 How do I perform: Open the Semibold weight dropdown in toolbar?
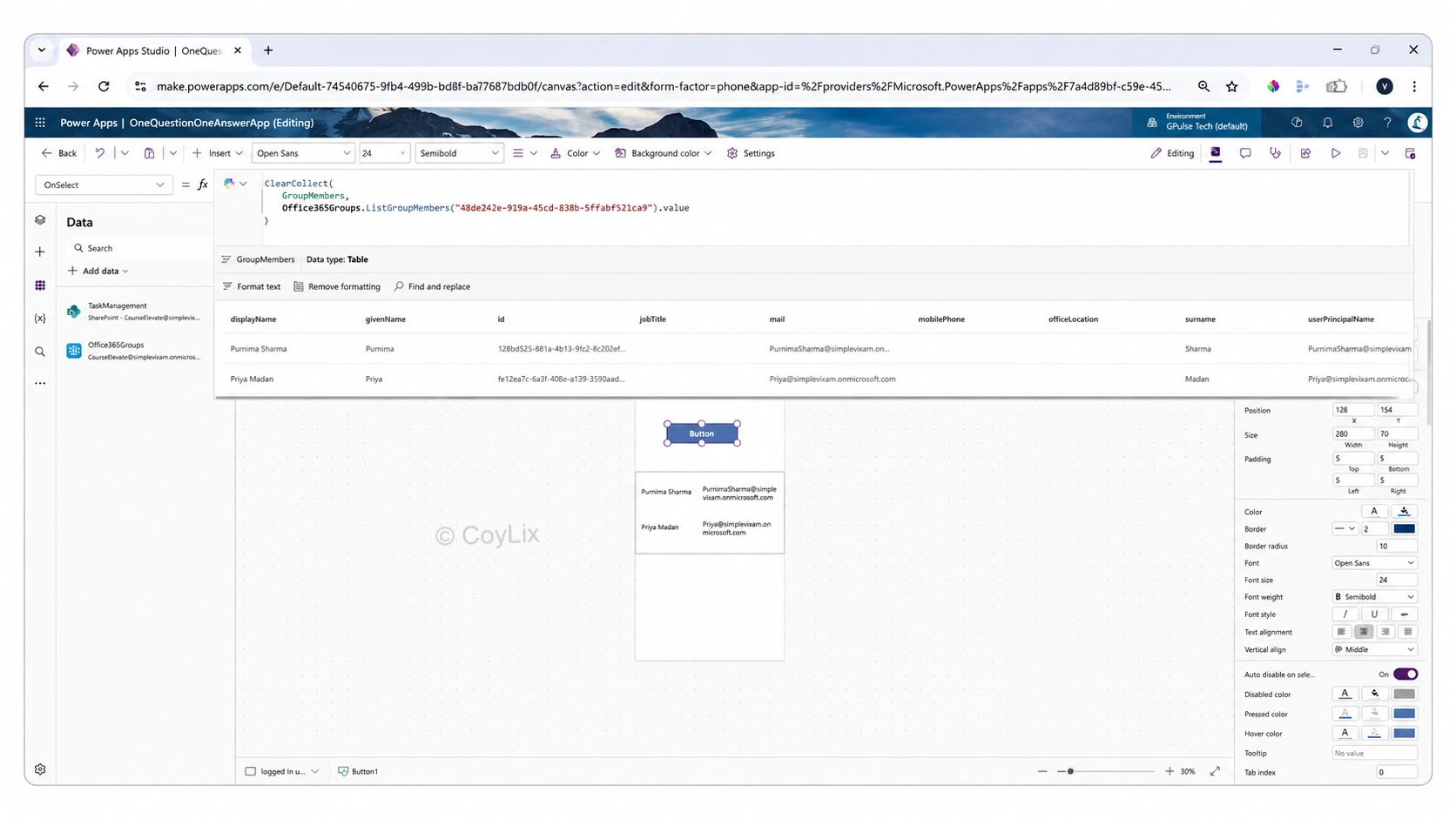click(459, 153)
